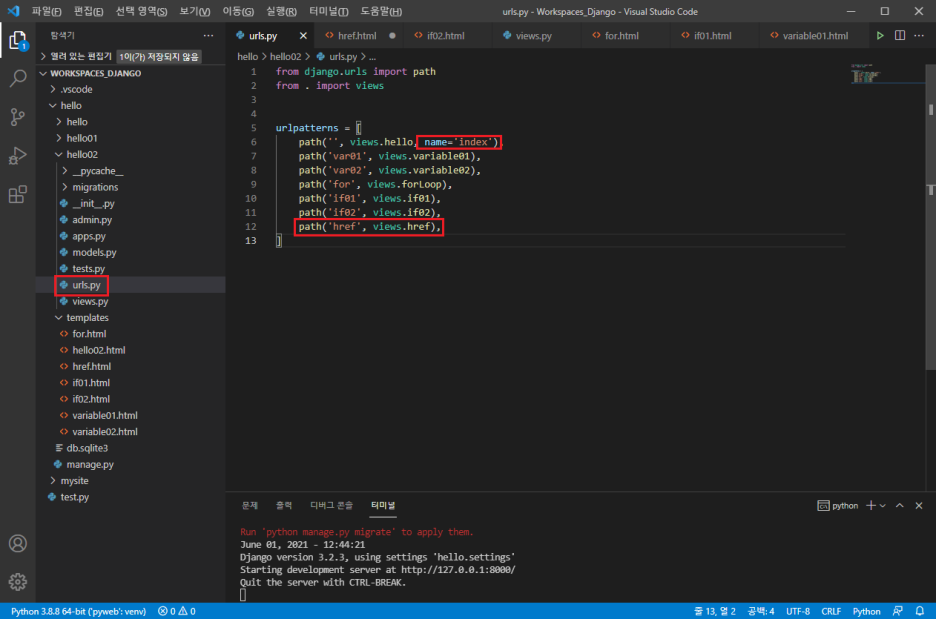Close the terminal panel
936x619 pixels.
(x=919, y=506)
